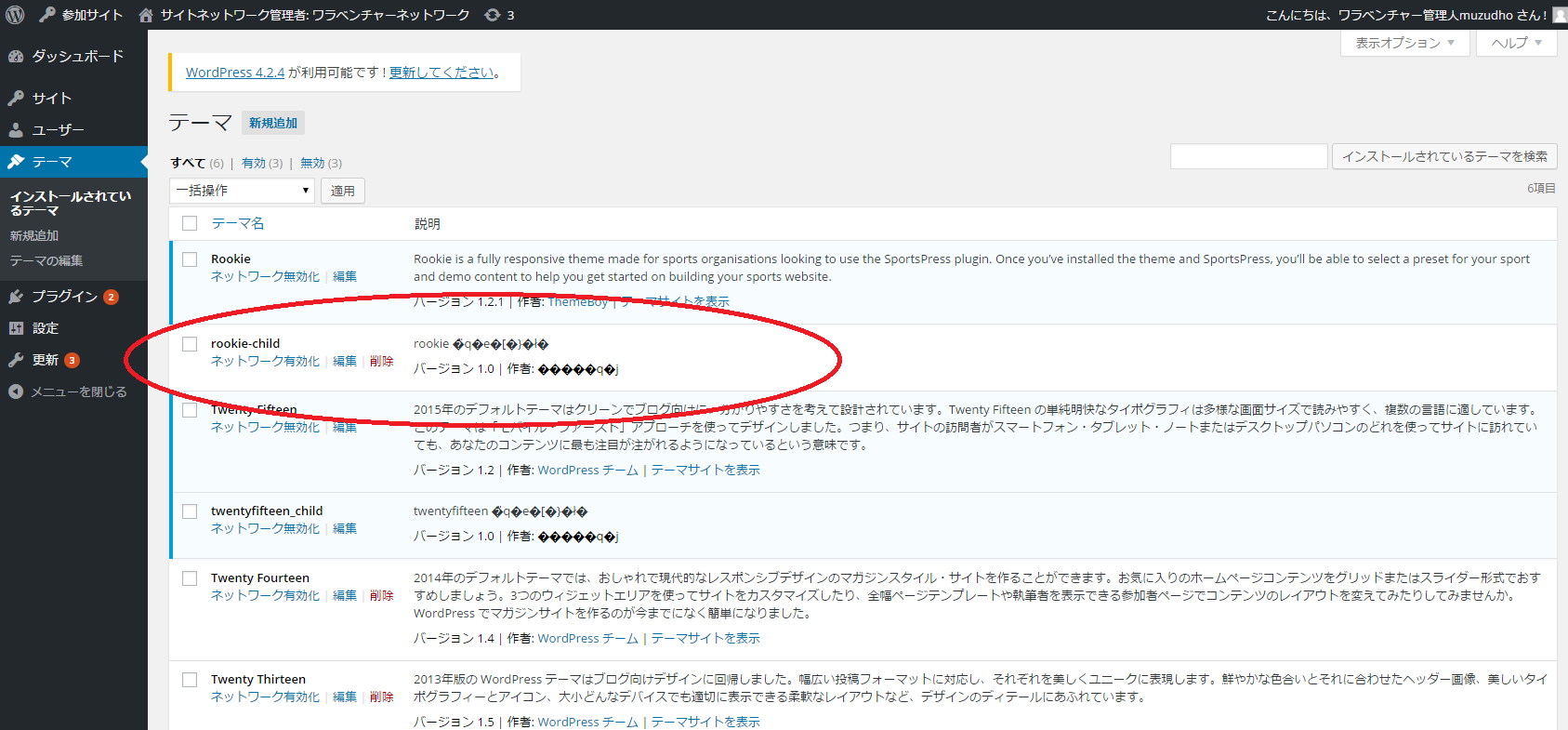Open the 参加サイト key icon menu
This screenshot has width=1568, height=730.
(47, 15)
